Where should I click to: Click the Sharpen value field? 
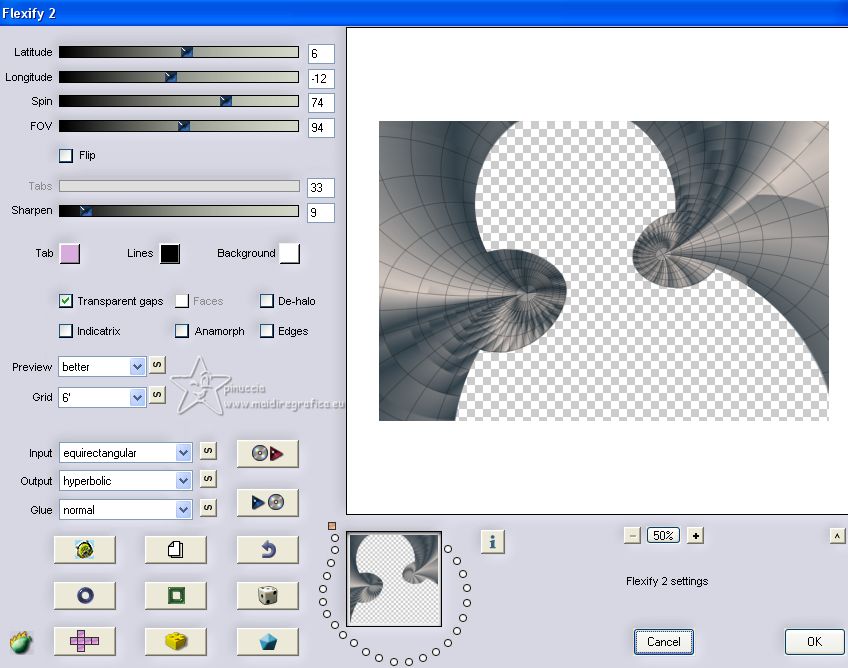321,213
